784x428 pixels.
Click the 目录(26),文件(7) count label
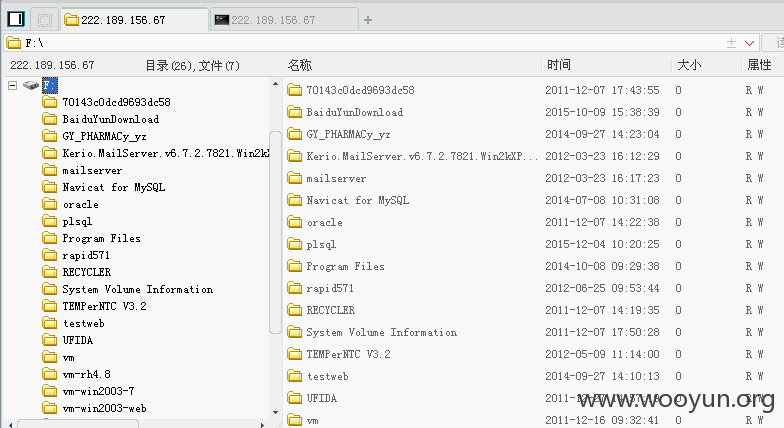click(x=192, y=66)
